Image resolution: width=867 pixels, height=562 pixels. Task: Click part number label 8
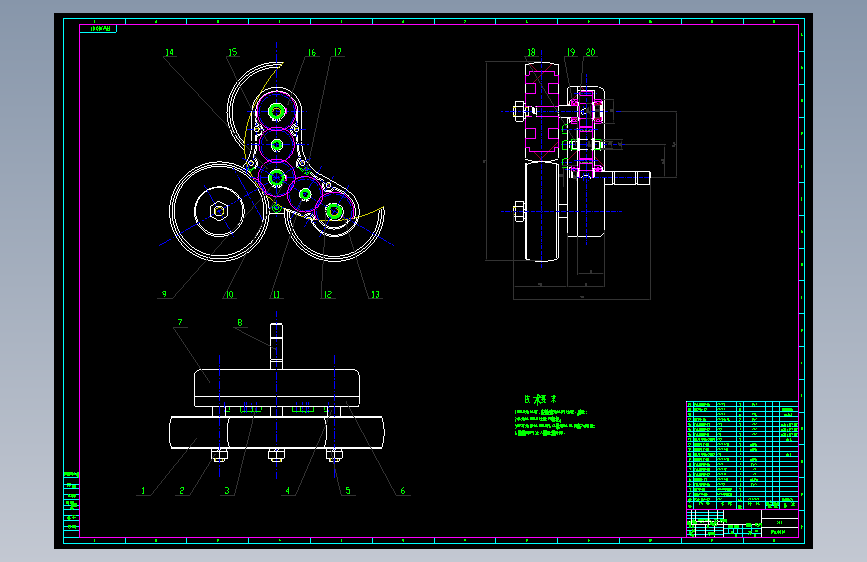point(239,322)
